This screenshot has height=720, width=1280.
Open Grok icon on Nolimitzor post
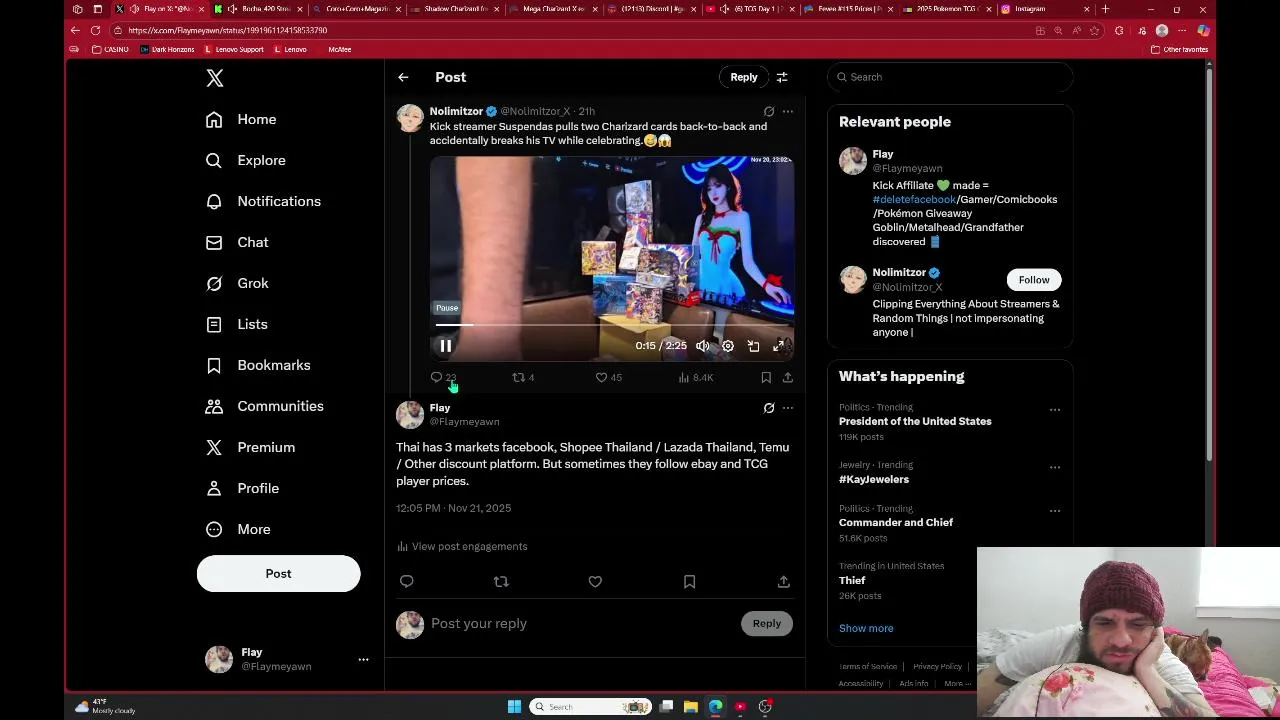(769, 111)
